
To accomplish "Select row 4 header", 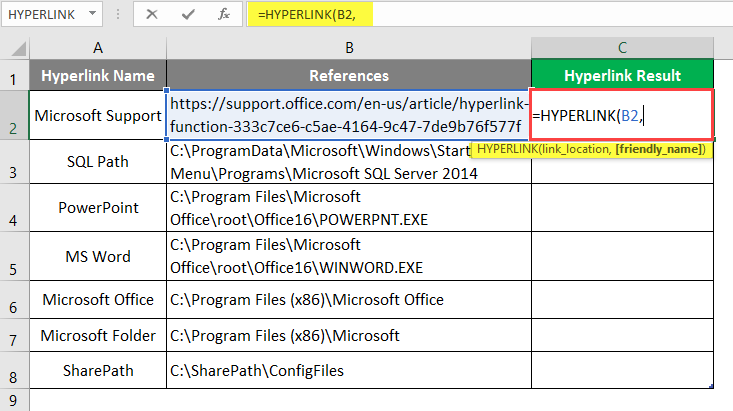I will [14, 208].
